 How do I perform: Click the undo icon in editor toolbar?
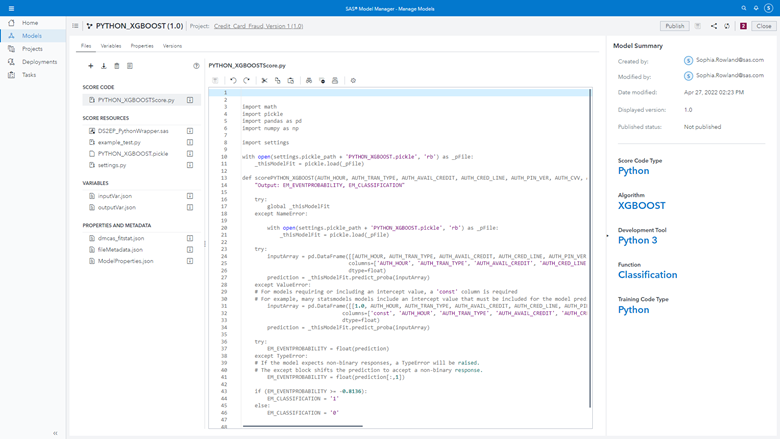point(233,80)
